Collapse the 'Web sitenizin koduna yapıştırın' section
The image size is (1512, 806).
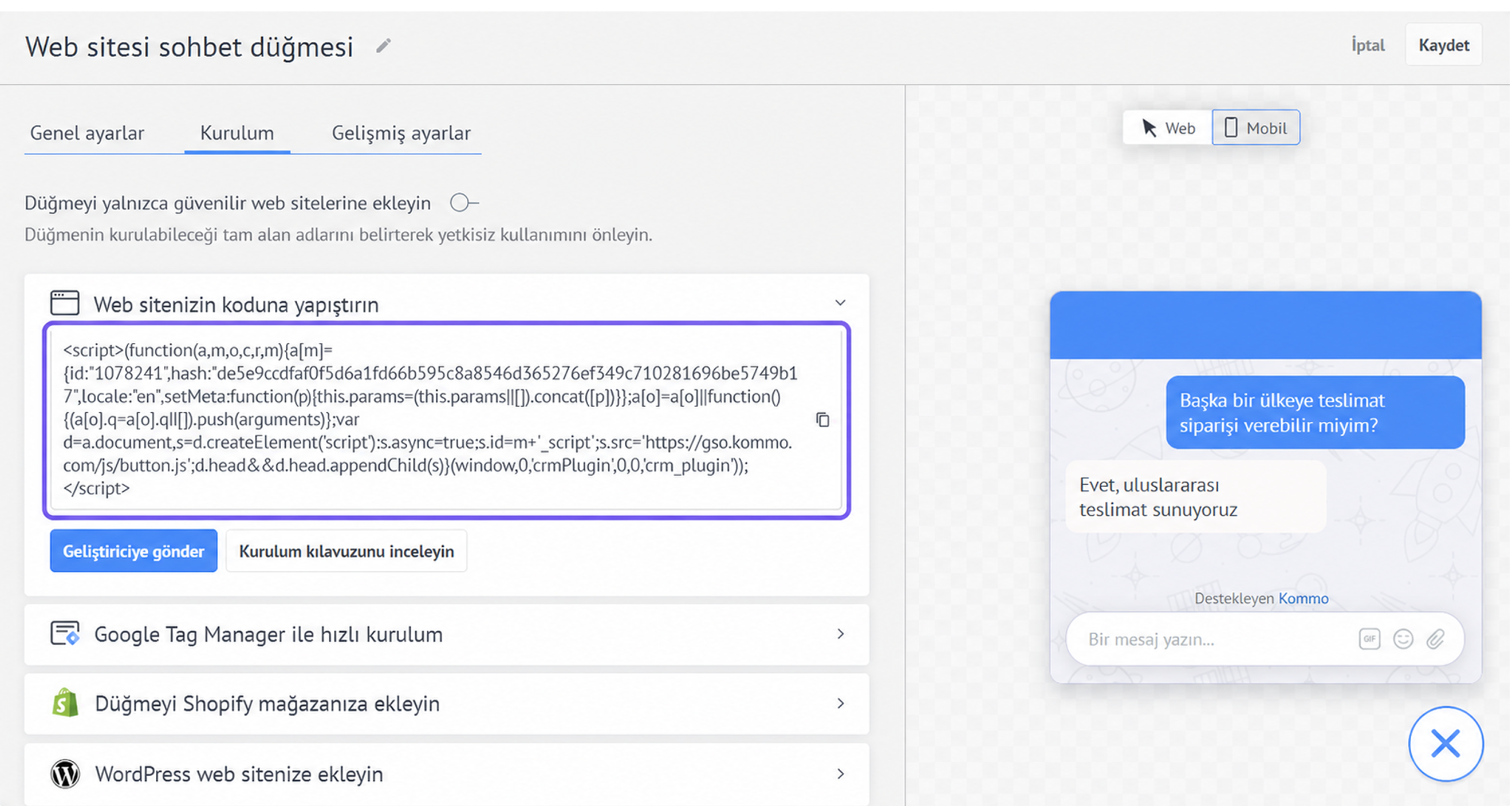point(841,303)
